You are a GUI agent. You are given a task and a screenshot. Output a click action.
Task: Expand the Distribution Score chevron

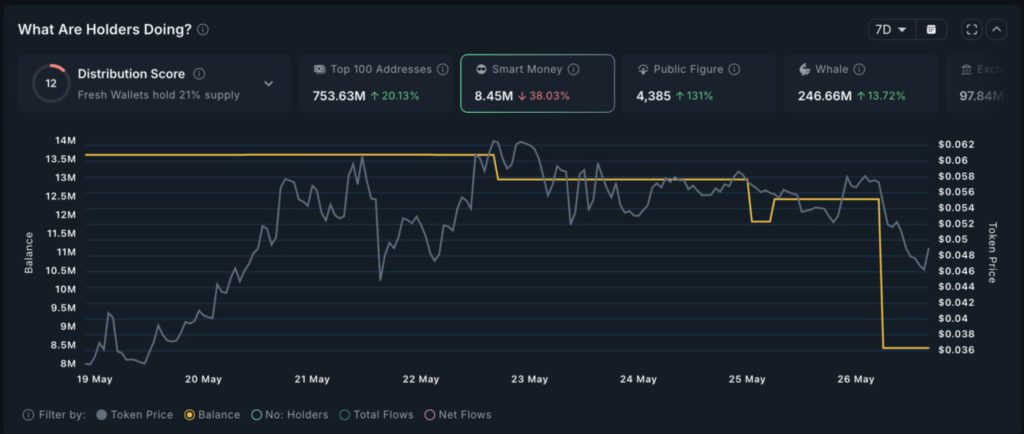pos(268,84)
